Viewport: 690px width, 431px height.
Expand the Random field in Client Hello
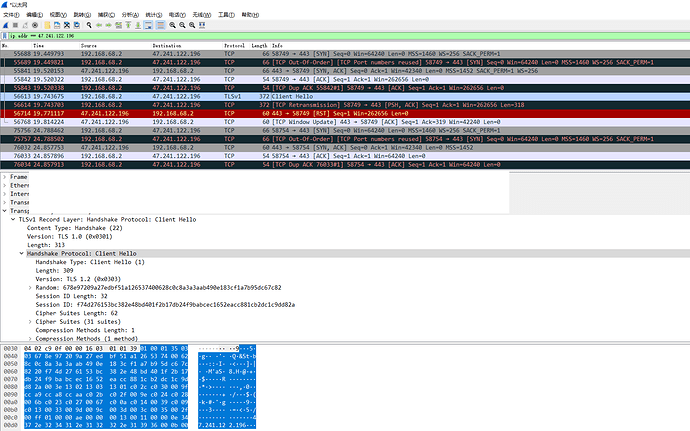coord(30,286)
